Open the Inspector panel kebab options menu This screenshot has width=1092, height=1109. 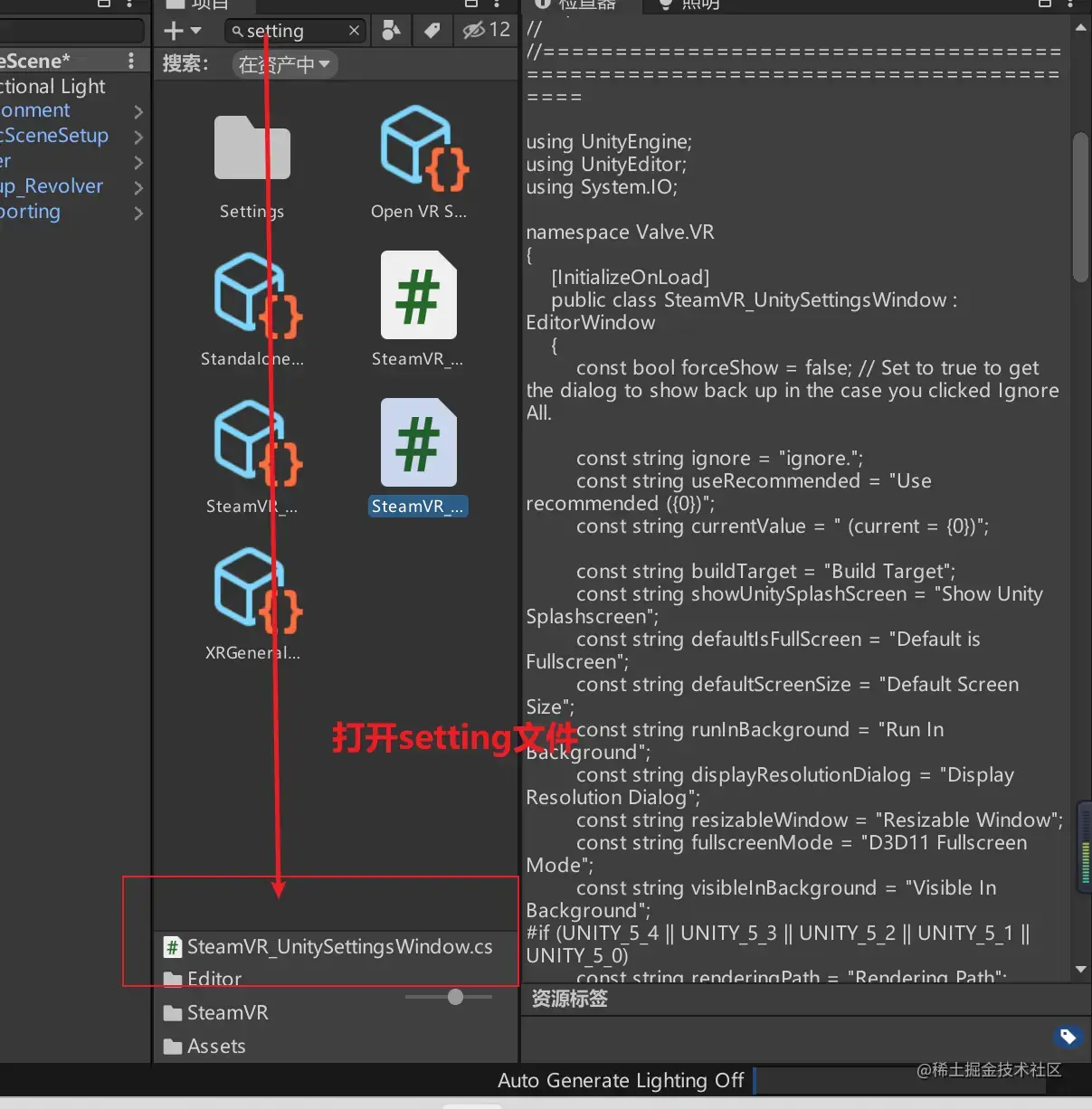click(1071, 5)
